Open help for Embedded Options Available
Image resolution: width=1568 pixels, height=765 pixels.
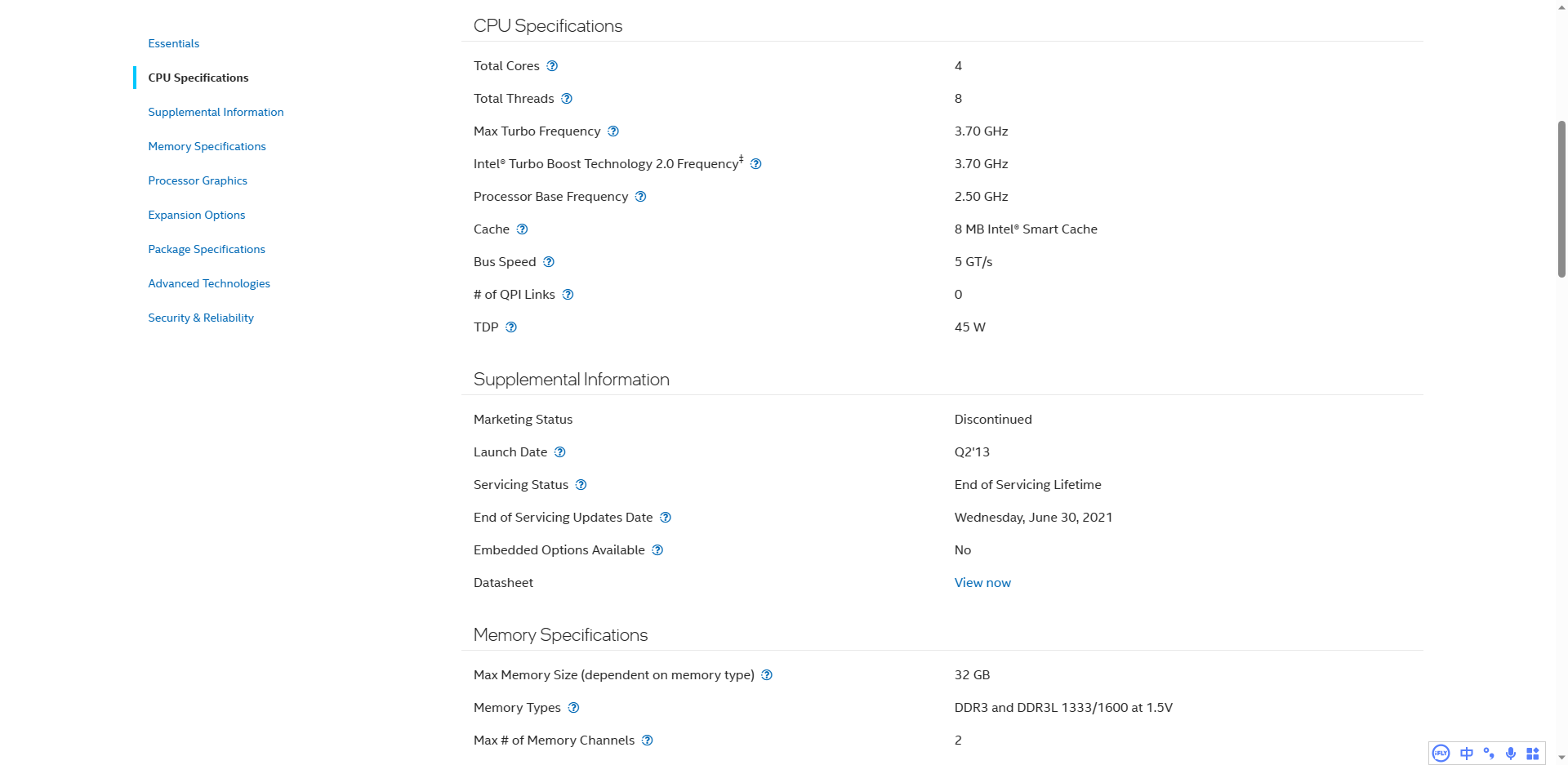coord(657,550)
